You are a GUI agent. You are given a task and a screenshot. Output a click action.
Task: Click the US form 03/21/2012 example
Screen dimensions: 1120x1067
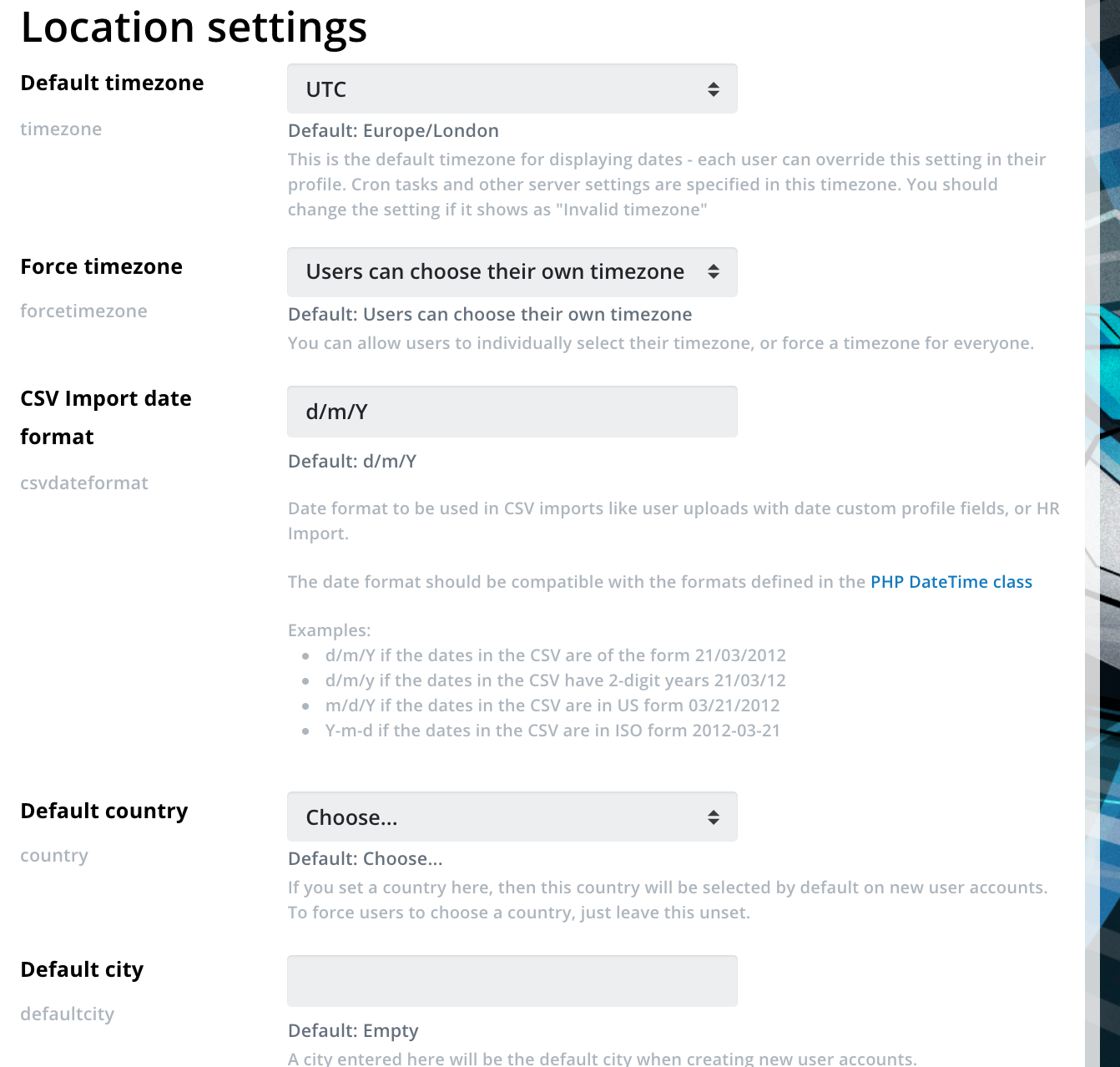(552, 705)
